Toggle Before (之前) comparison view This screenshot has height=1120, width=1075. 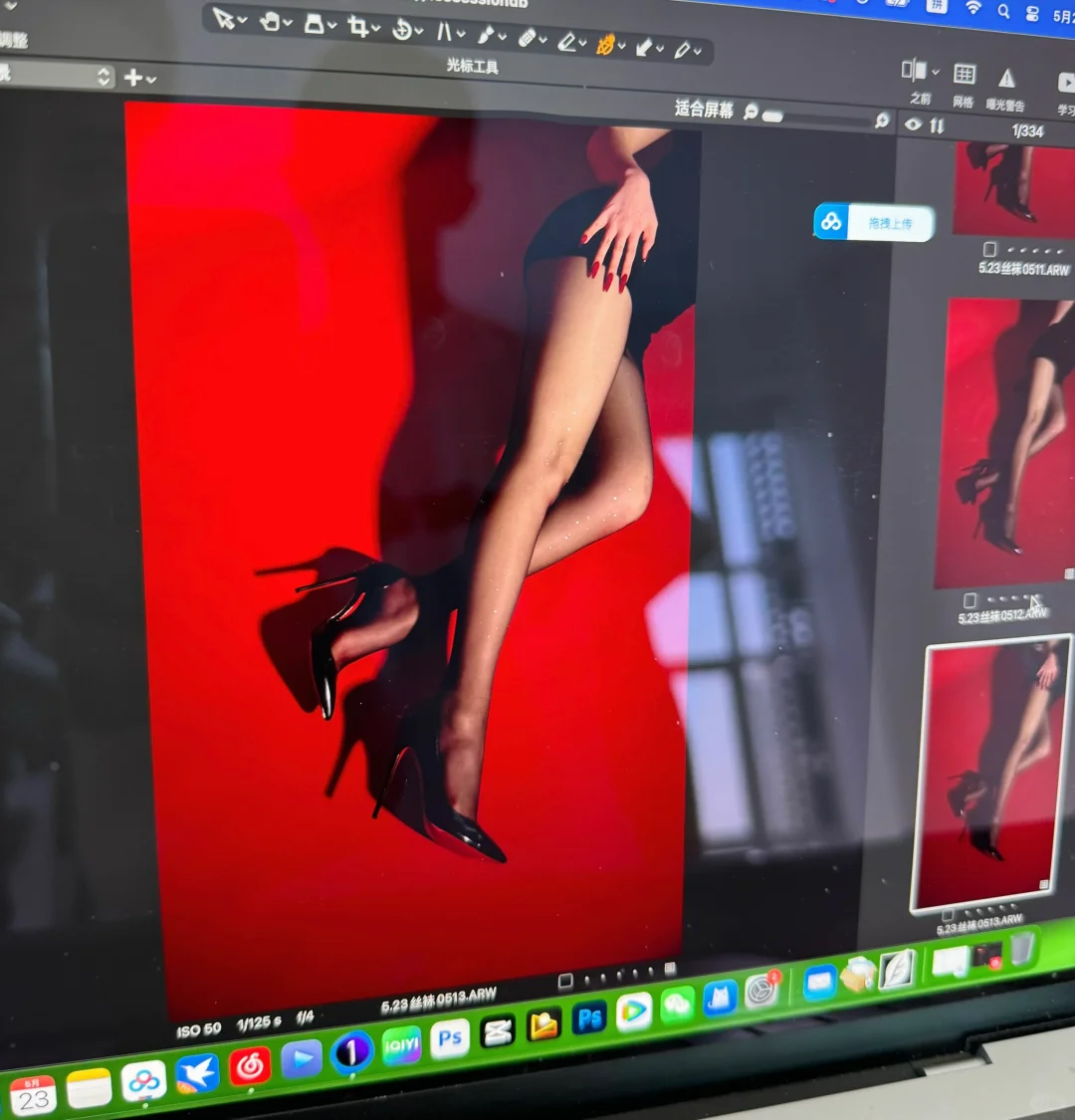(914, 70)
